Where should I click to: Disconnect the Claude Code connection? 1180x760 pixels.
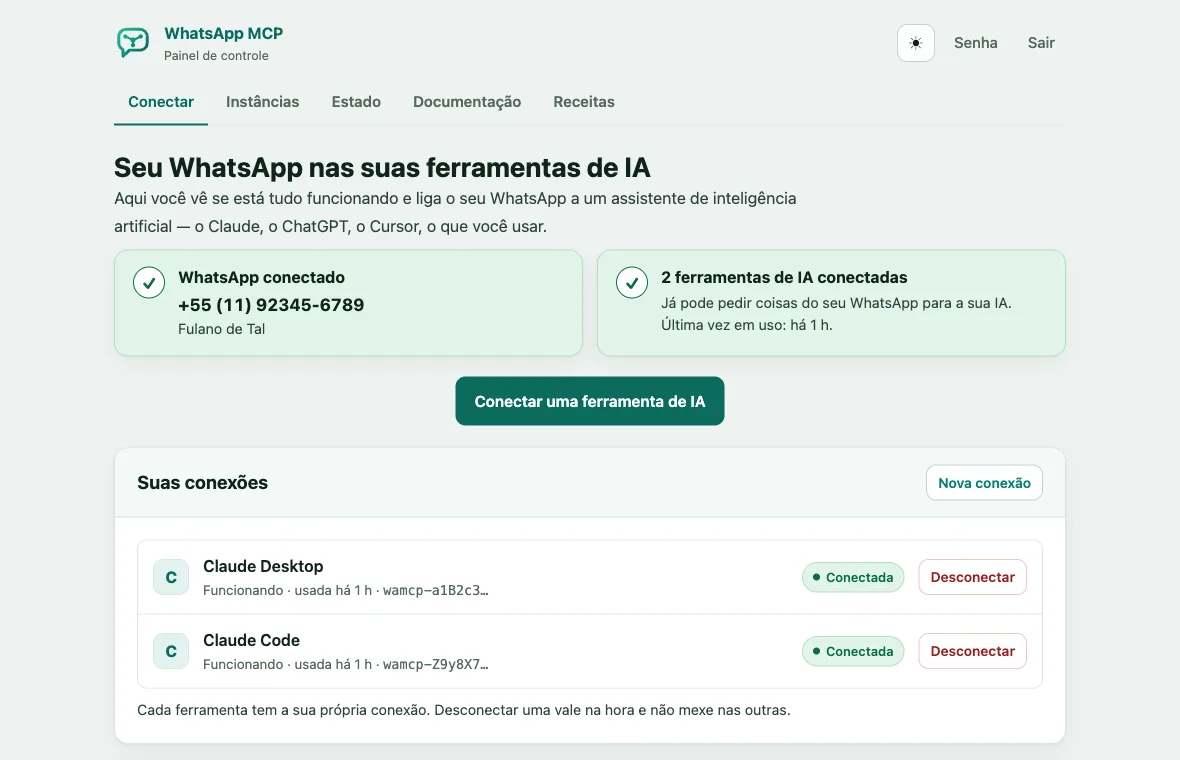coord(972,651)
